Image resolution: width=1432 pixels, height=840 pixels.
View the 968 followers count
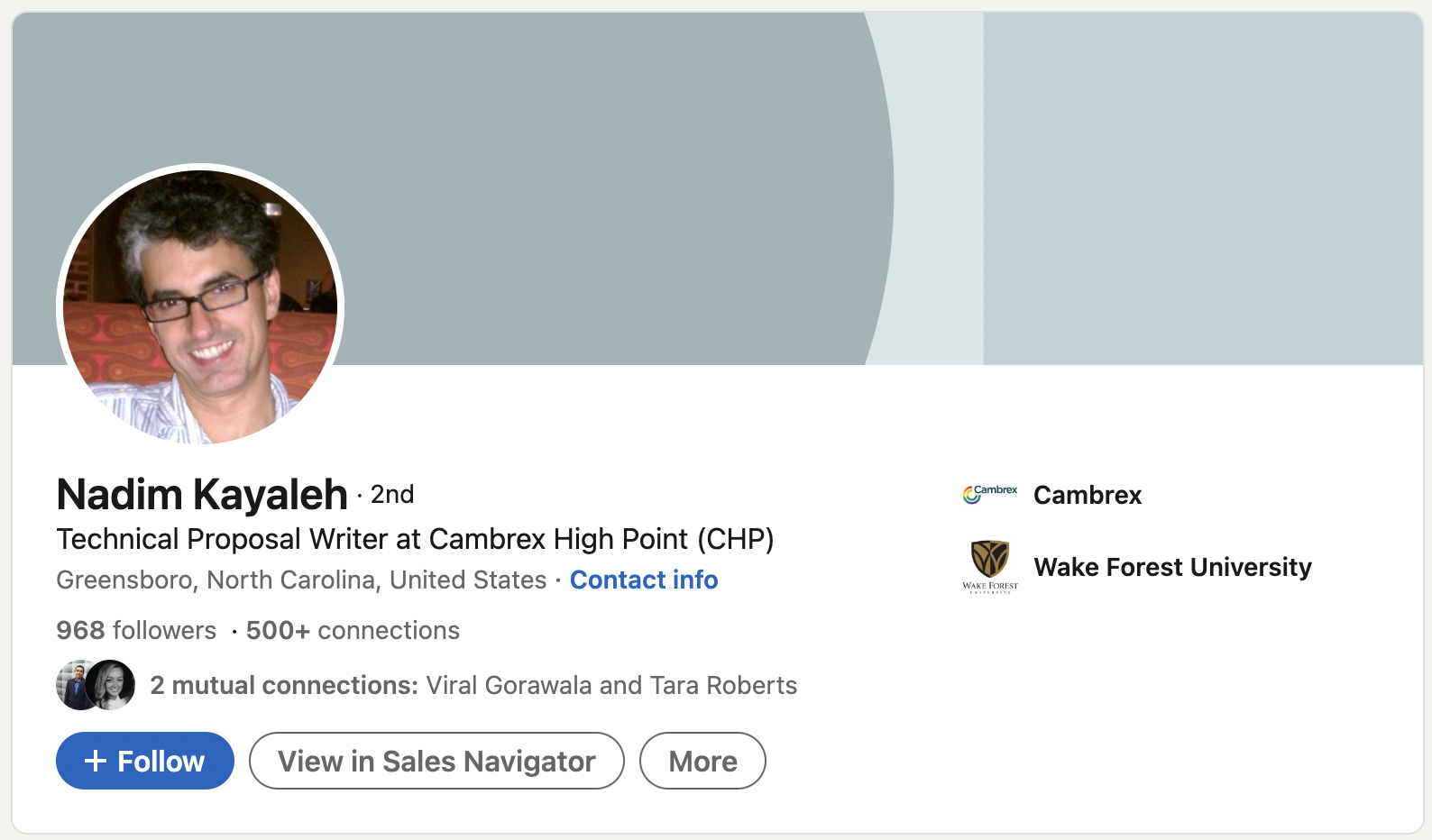tap(135, 630)
